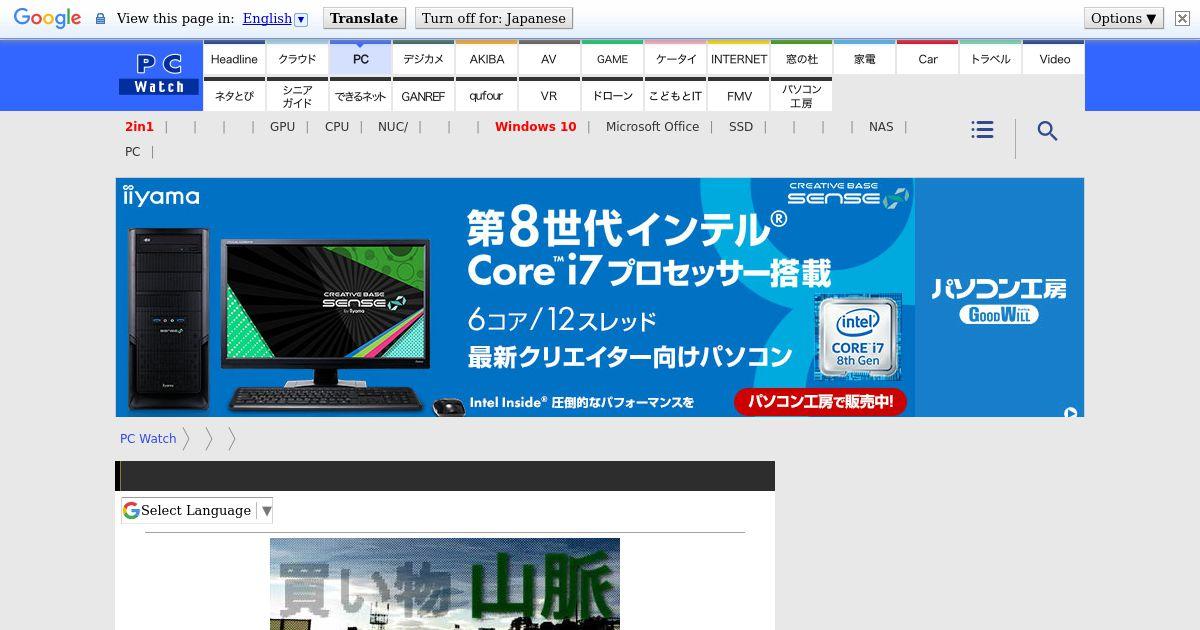Click the PC link below 2in1
Viewport: 1200px width, 630px height.
pos(132,152)
